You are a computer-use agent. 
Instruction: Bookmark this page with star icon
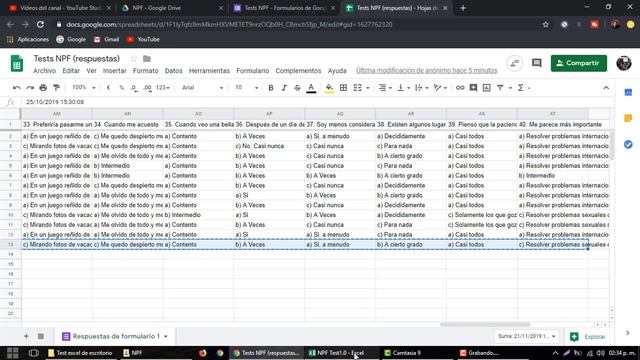coord(546,24)
